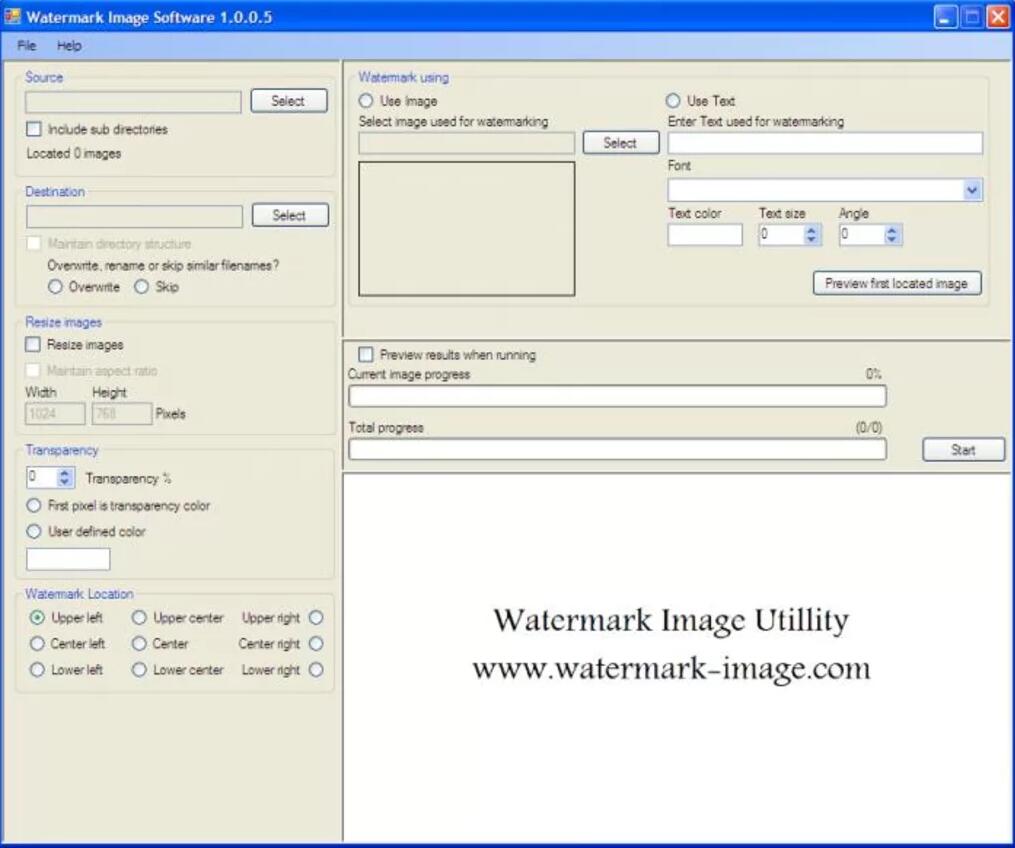Image resolution: width=1015 pixels, height=848 pixels.
Task: Open the File menu
Action: tap(27, 46)
